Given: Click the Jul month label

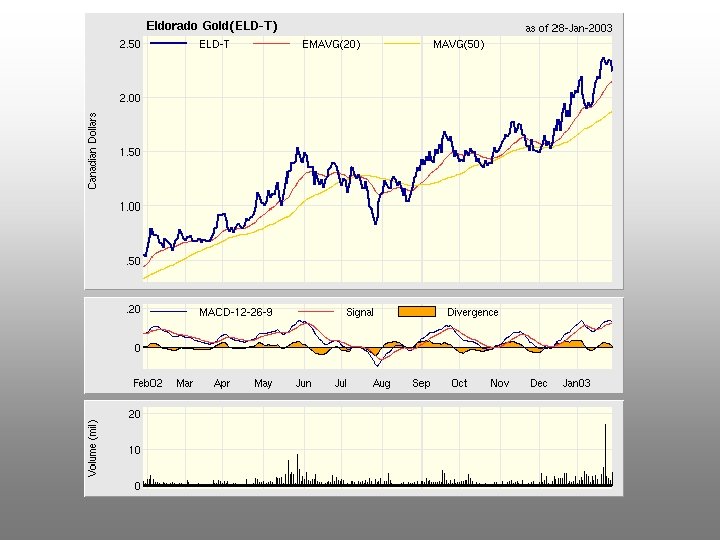Looking at the screenshot, I should point(340,383).
